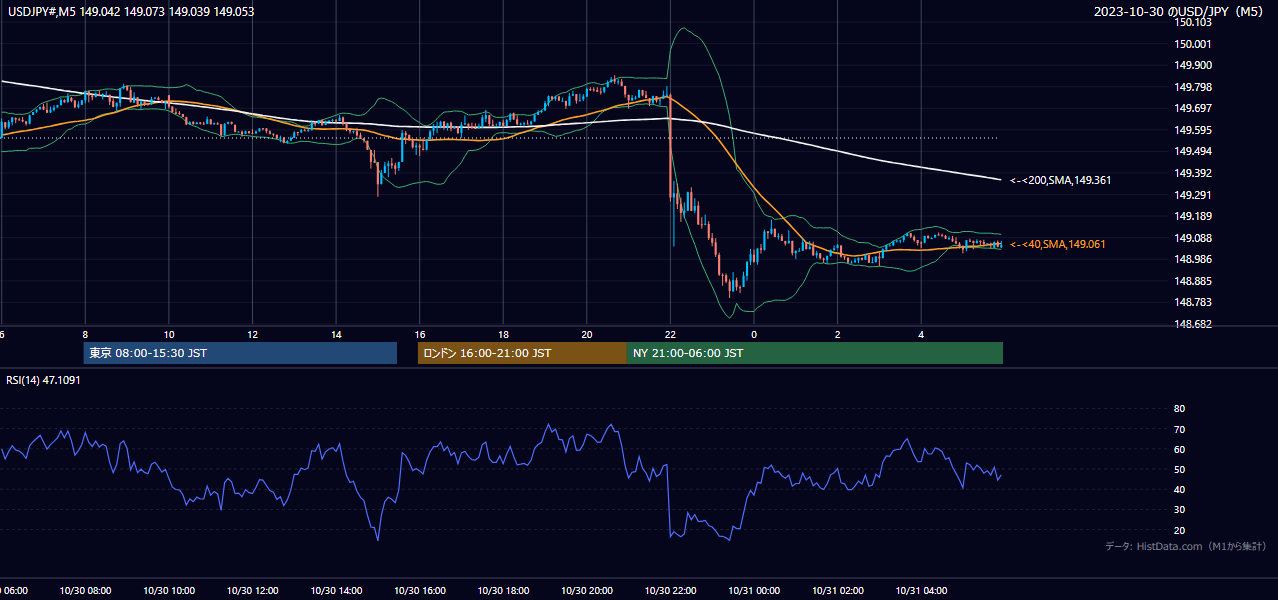Click the RSI(14) 47.1091 indicator label
This screenshot has height=600, width=1278.
tap(44, 380)
